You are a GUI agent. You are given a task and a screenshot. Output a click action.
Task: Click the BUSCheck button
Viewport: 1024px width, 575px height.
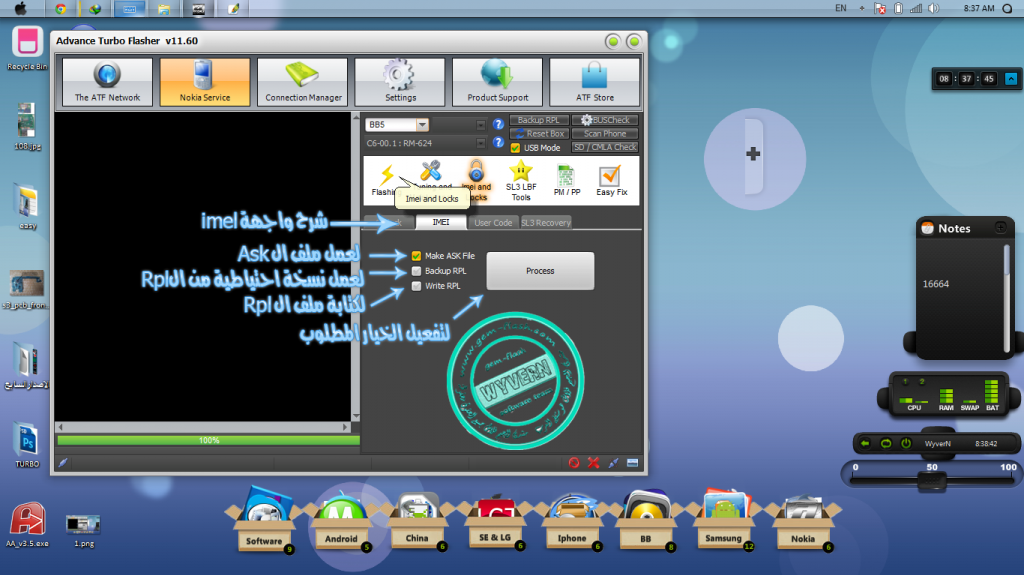pos(605,120)
